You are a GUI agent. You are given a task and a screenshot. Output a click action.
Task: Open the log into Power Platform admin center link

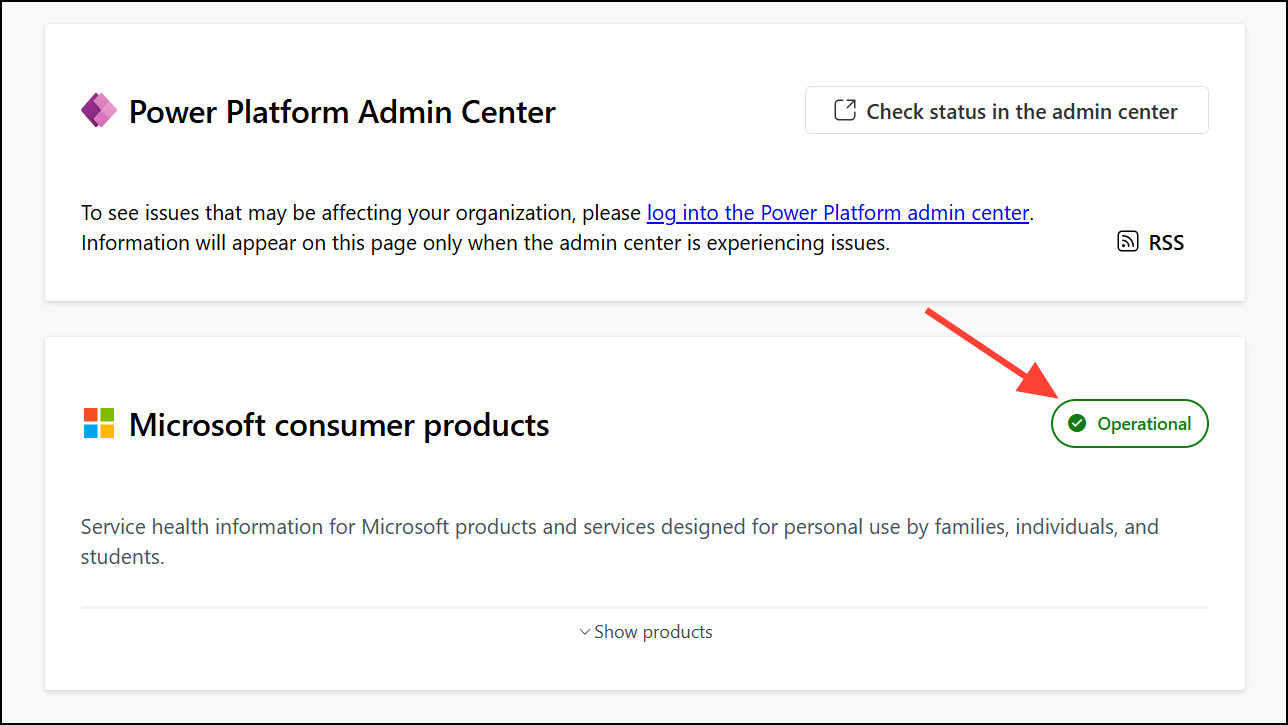(838, 213)
